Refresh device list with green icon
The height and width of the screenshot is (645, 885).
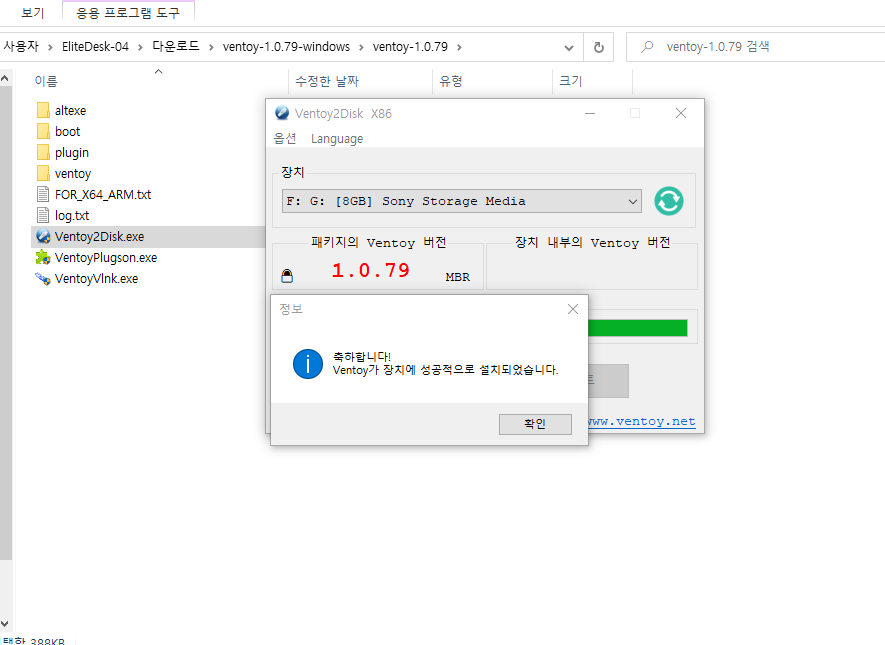669,201
